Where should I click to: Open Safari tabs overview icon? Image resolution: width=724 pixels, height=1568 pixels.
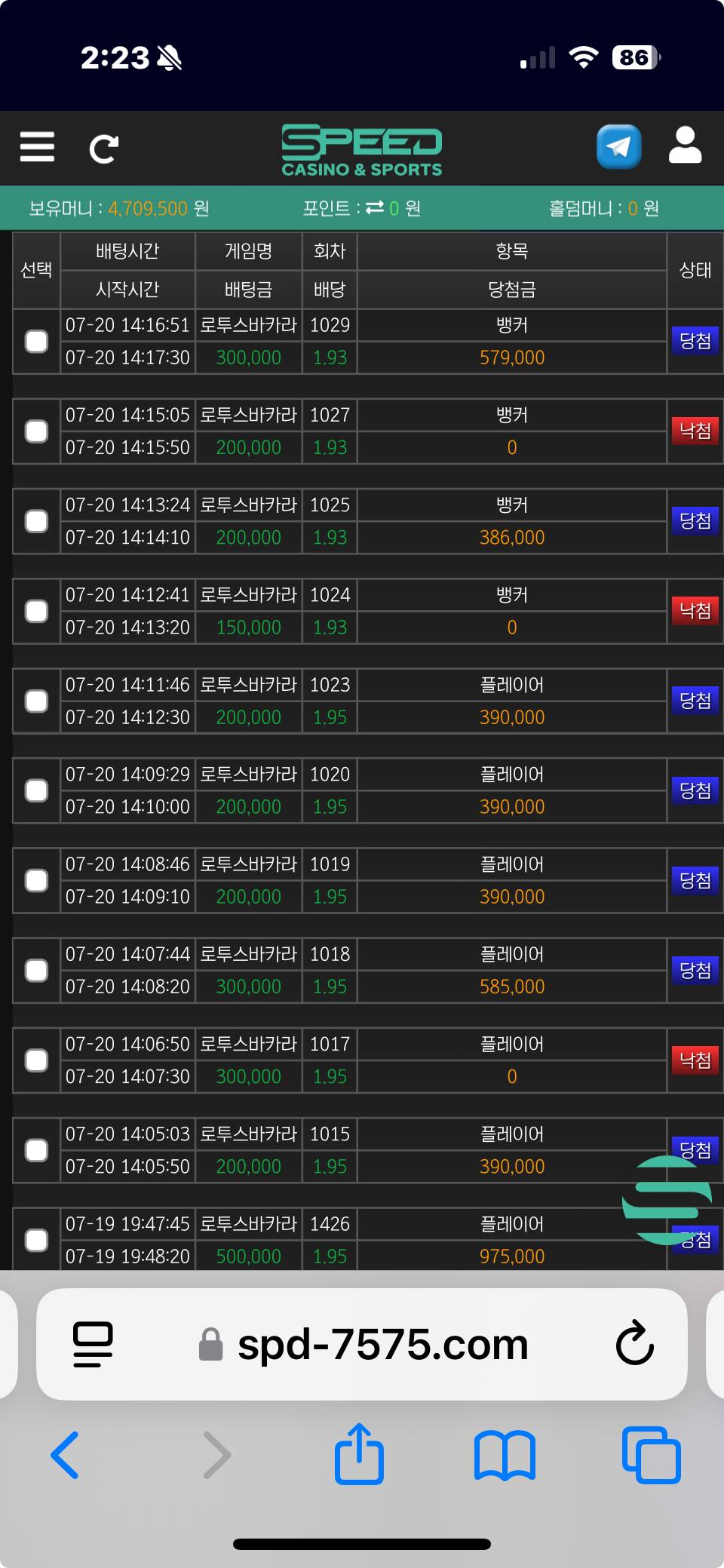tap(652, 1455)
